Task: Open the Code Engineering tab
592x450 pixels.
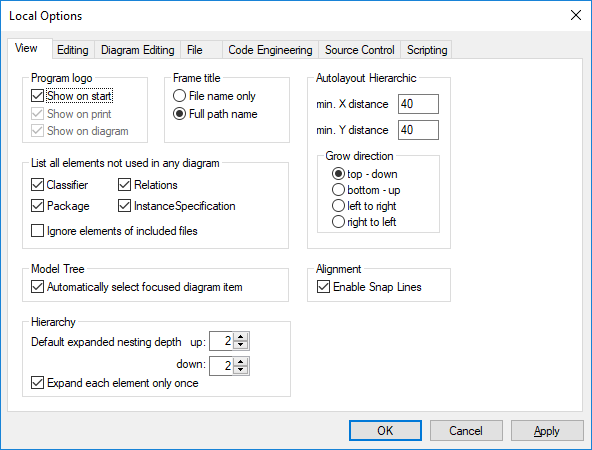Action: pos(270,50)
